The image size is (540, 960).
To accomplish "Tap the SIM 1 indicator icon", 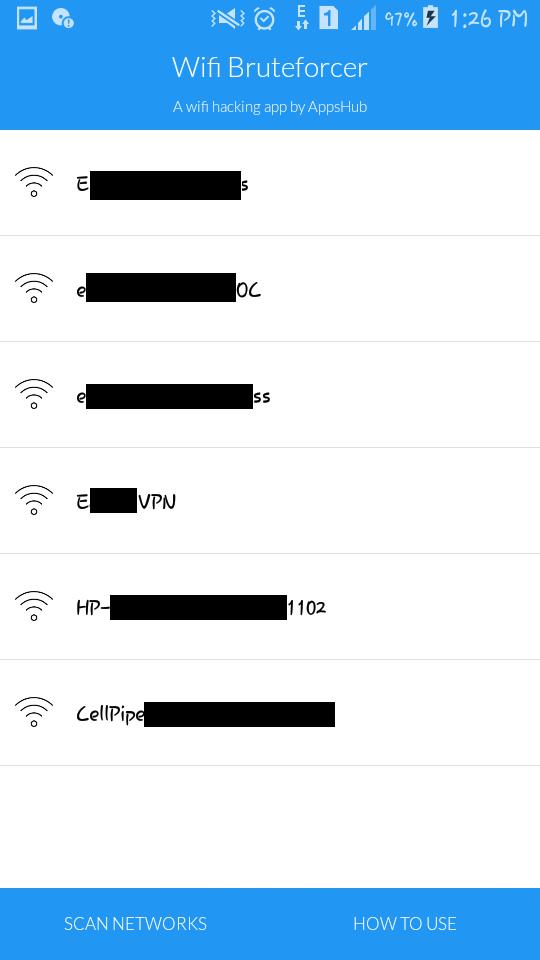I will point(328,18).
